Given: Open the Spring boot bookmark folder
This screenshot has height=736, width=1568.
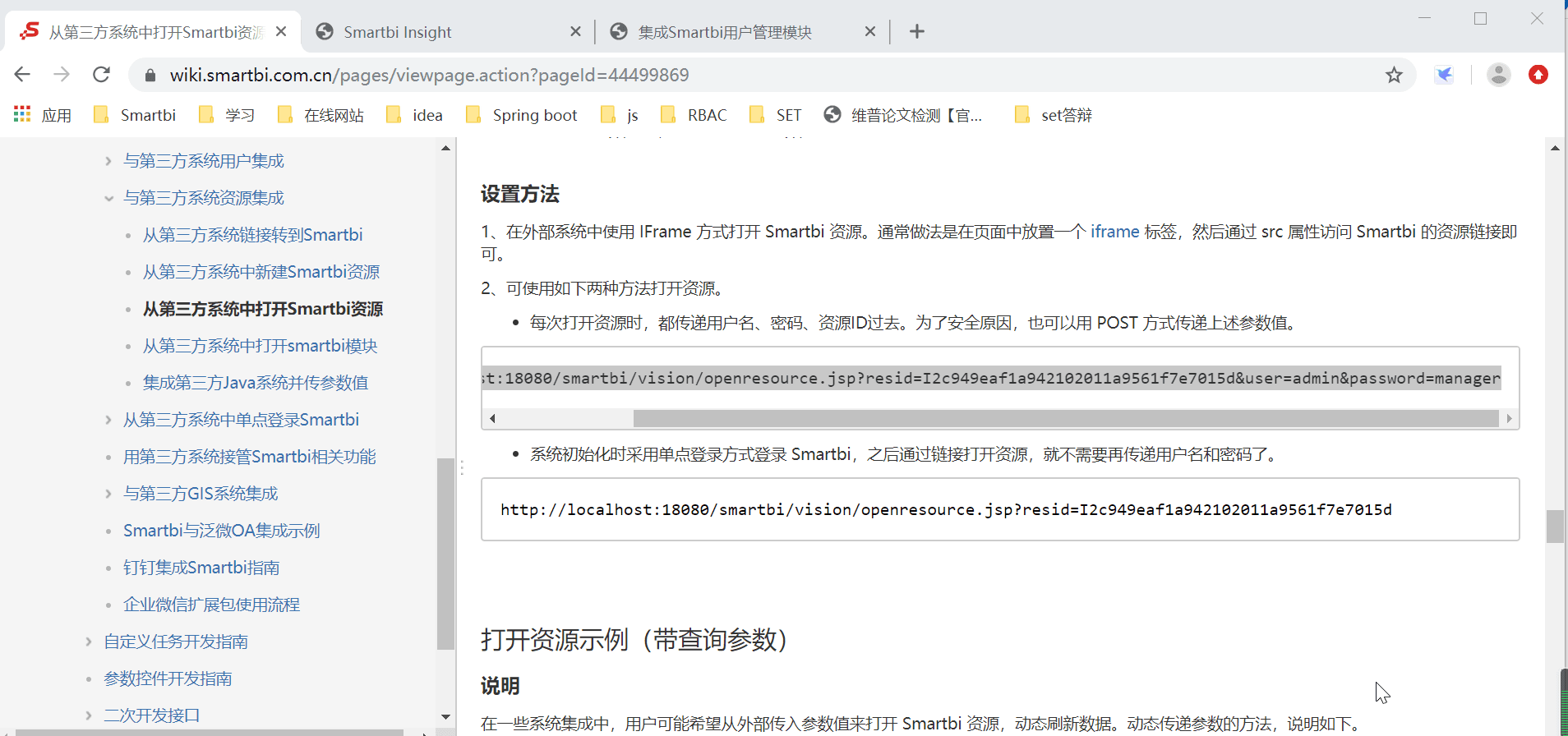Looking at the screenshot, I should point(521,115).
